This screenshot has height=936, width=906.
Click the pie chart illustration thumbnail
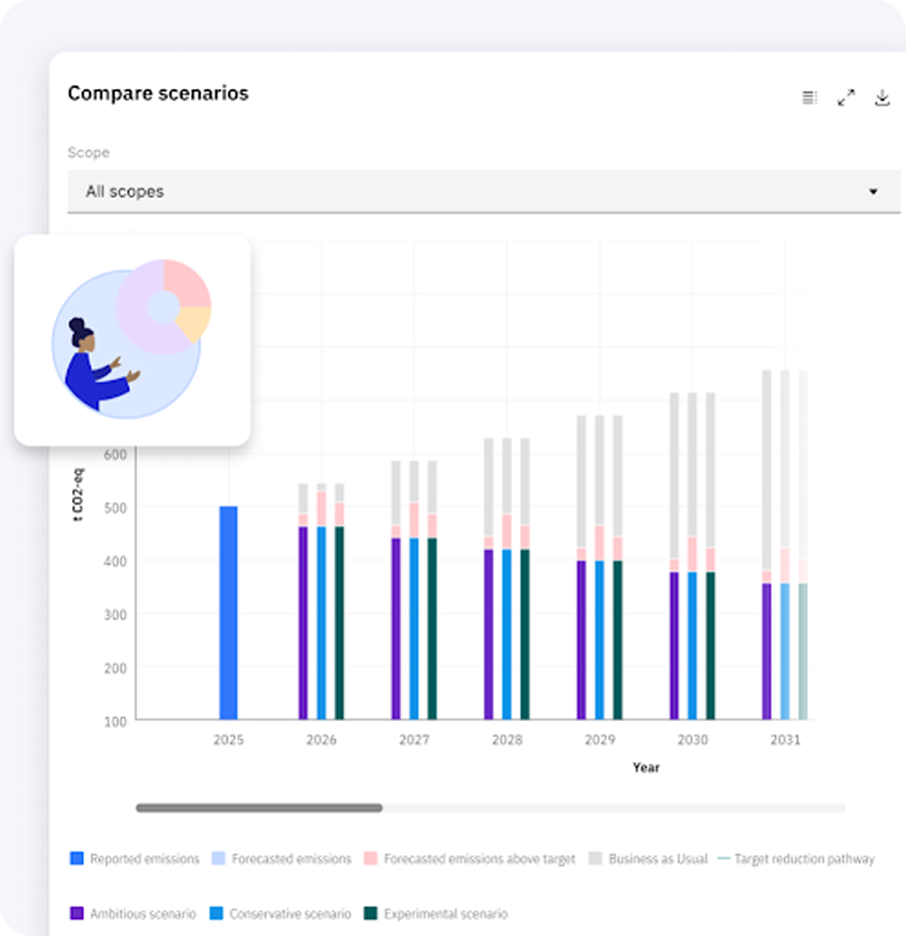(132, 340)
